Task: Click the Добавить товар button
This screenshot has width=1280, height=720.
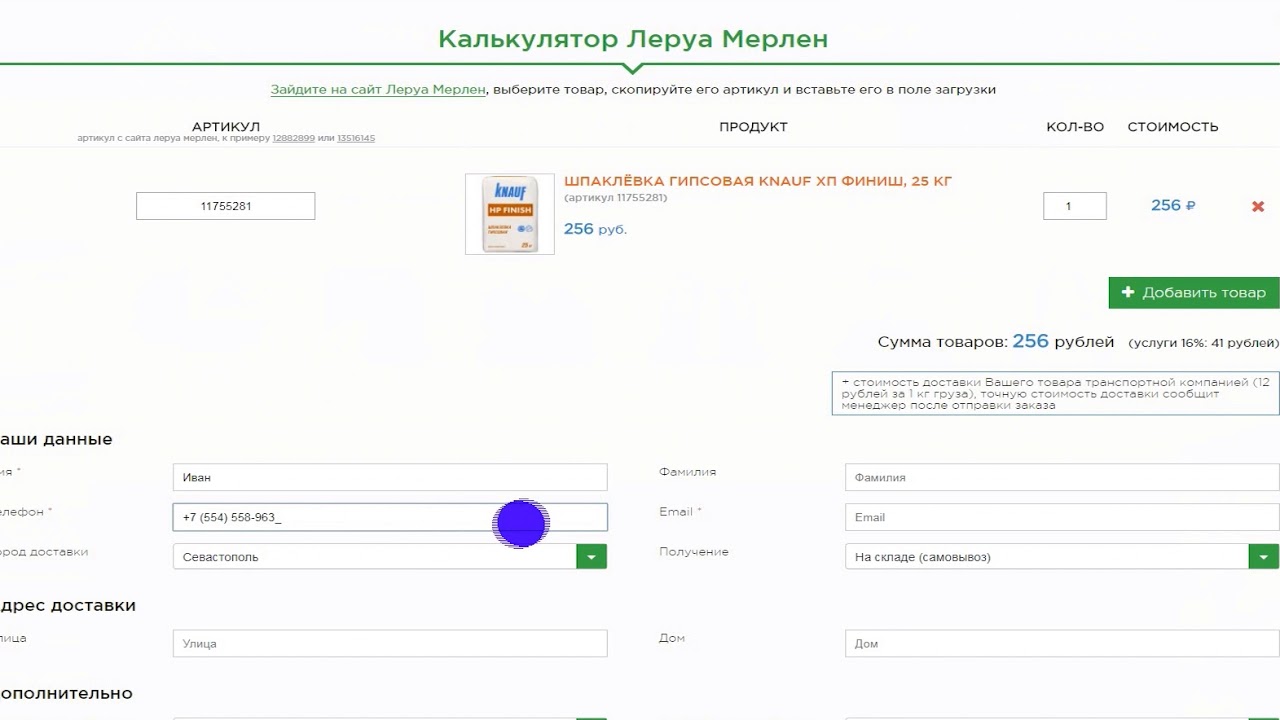Action: (x=1194, y=292)
